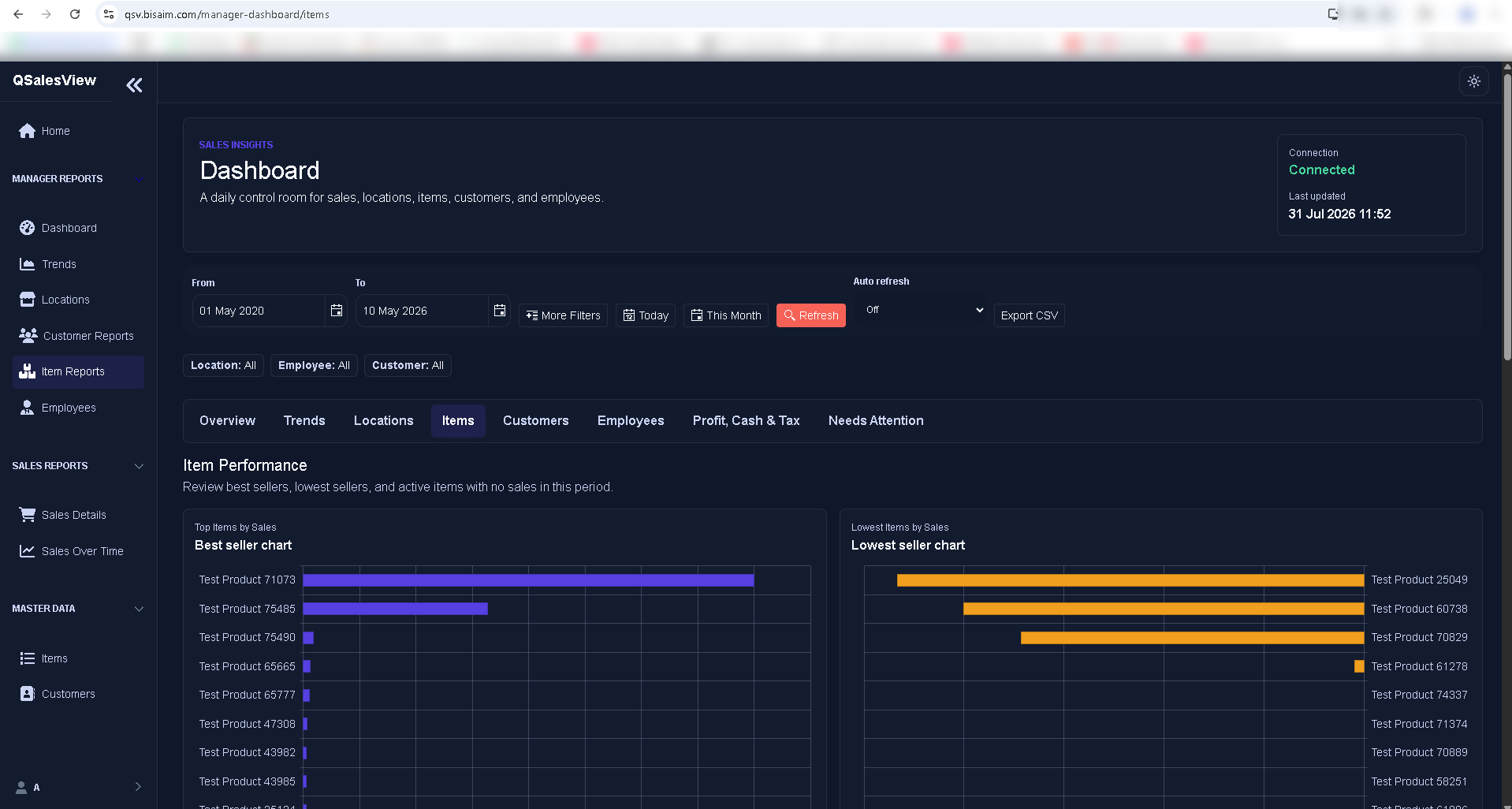Open the From date calendar picker icon

click(x=337, y=311)
